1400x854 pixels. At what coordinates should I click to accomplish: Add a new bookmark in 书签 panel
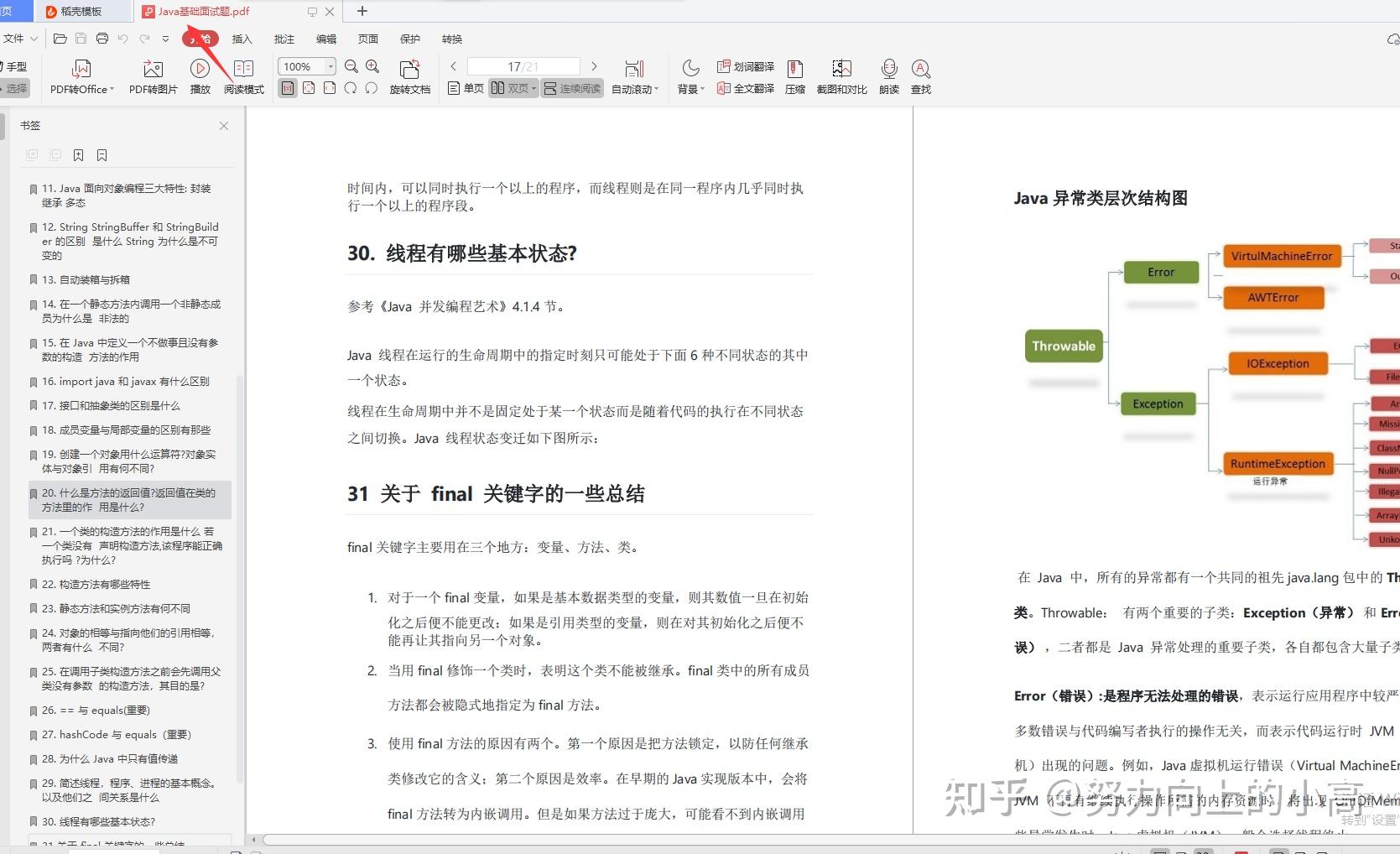click(78, 155)
